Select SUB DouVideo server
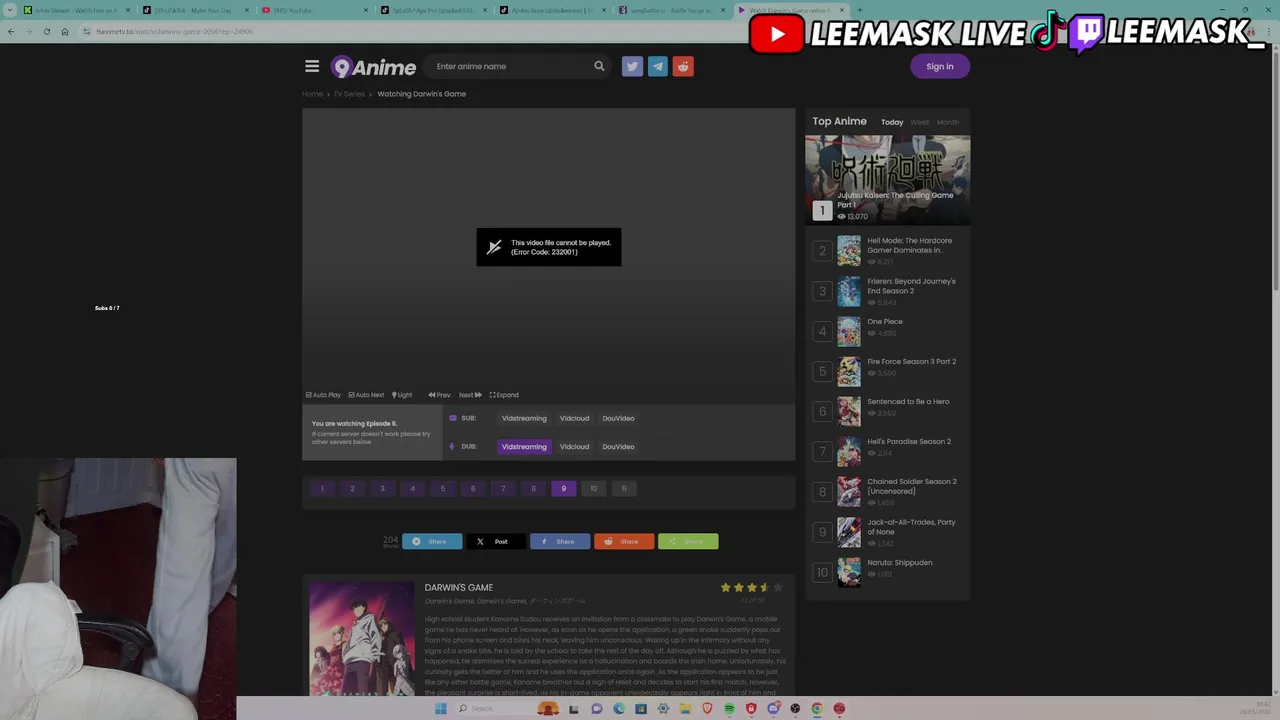Screen dimensions: 1280x720 [618, 418]
